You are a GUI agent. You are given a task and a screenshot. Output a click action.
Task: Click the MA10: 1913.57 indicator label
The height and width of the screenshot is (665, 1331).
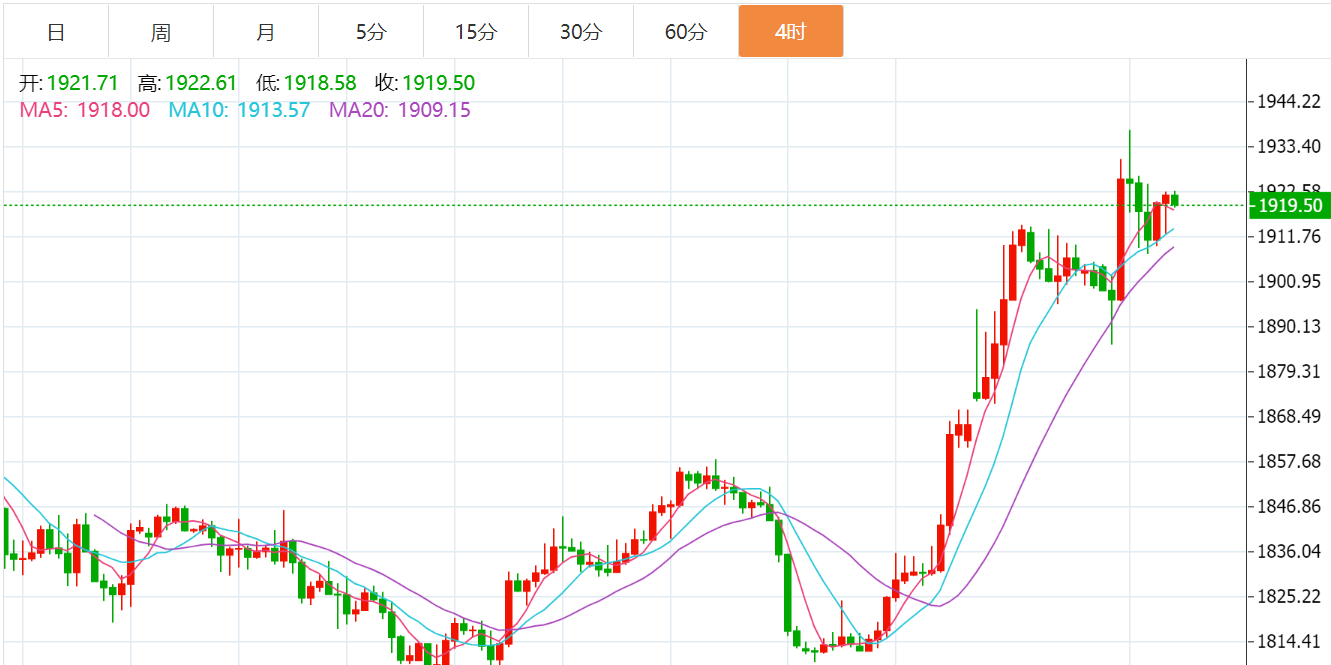(239, 110)
